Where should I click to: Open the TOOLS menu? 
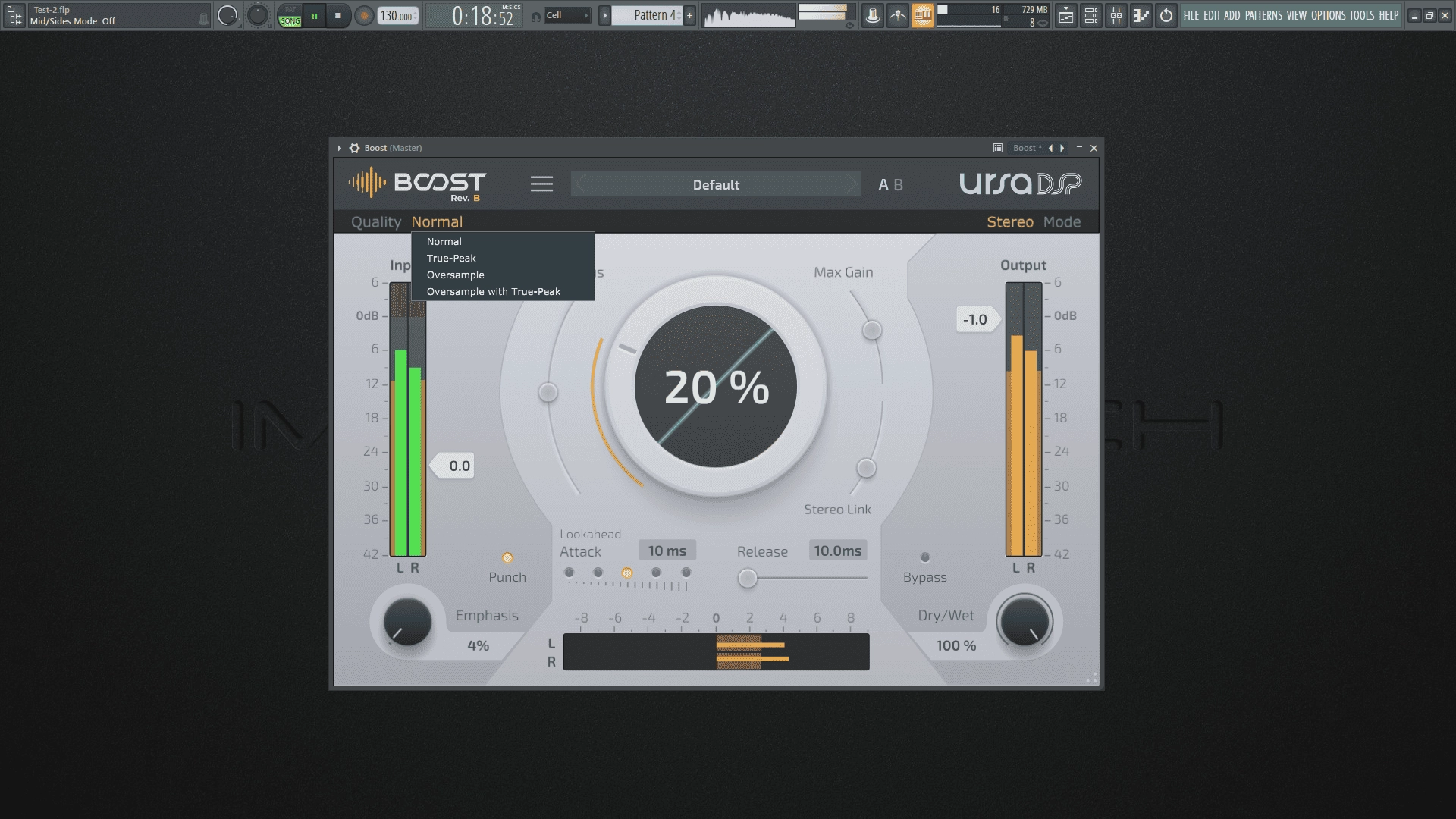[x=1362, y=15]
